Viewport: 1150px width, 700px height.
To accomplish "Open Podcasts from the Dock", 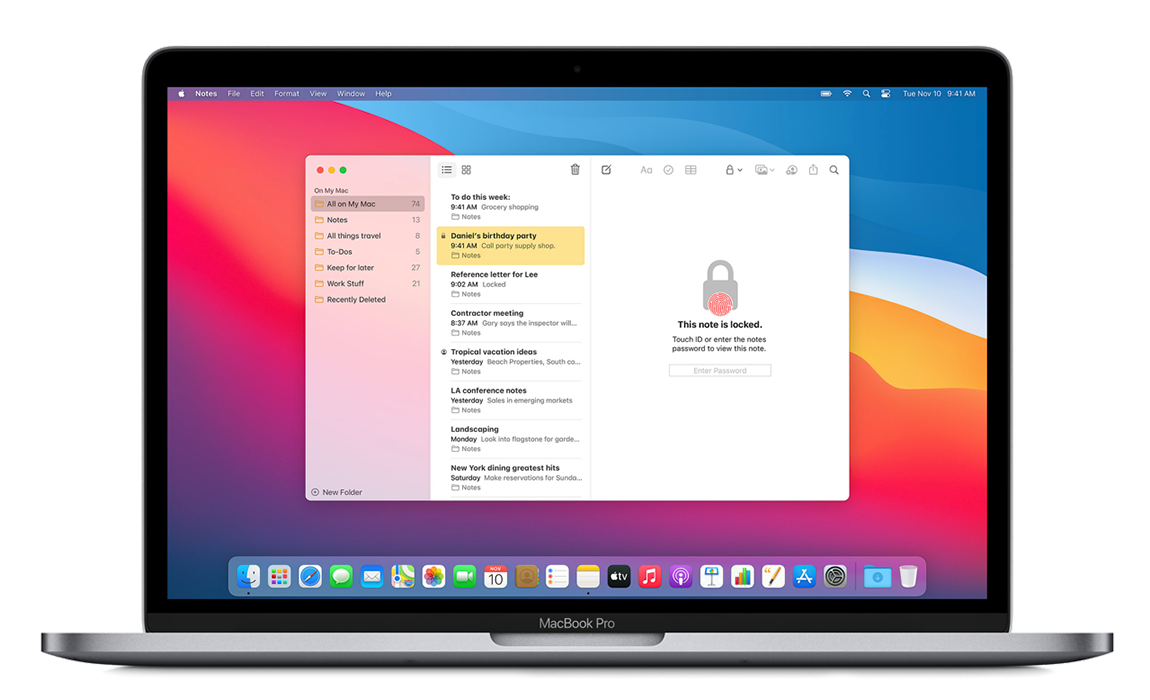I will pyautogui.click(x=681, y=577).
